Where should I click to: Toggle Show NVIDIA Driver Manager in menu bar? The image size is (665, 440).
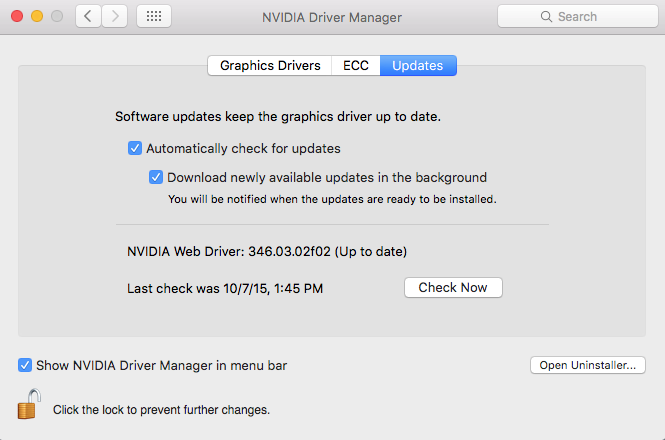pos(25,366)
